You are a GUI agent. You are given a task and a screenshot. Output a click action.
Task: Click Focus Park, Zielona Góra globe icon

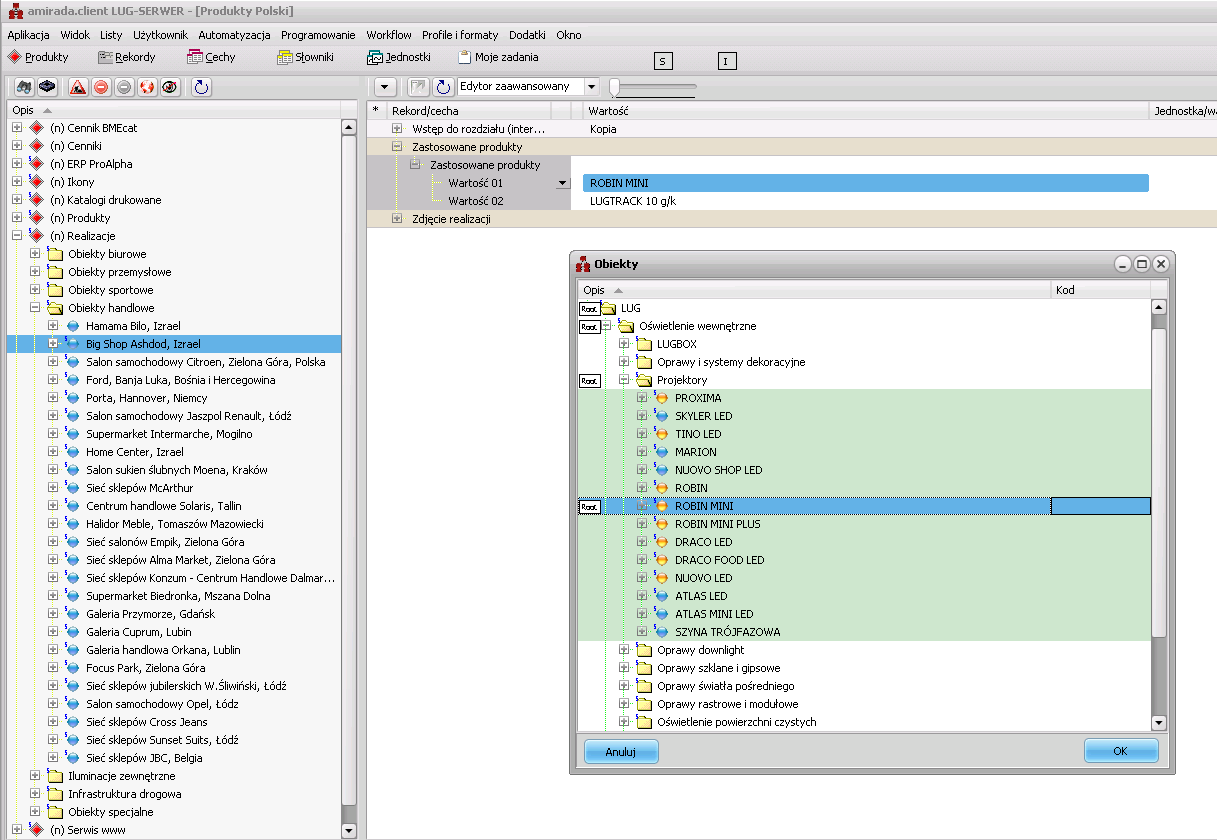pos(72,668)
